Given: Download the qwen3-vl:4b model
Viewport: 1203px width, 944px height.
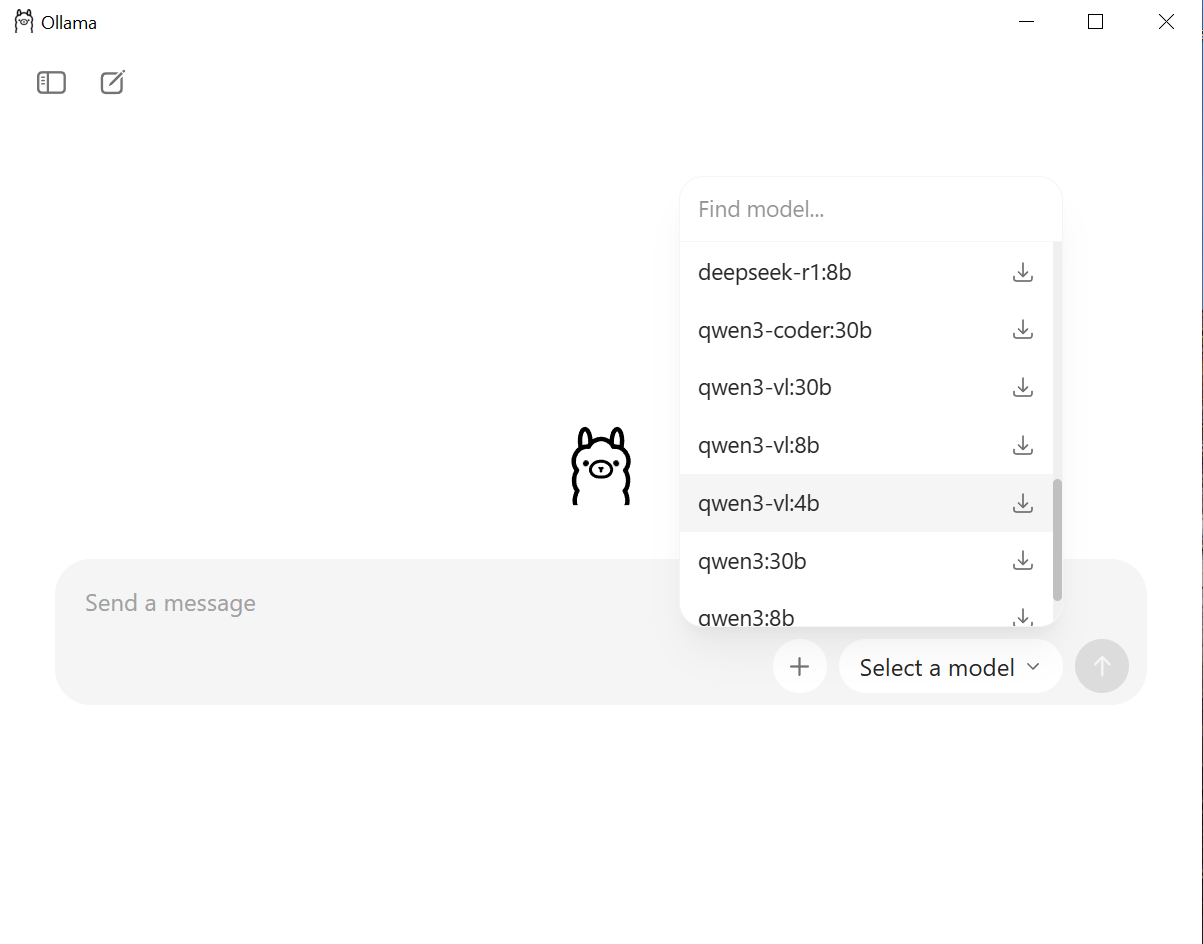Looking at the screenshot, I should tap(1022, 503).
